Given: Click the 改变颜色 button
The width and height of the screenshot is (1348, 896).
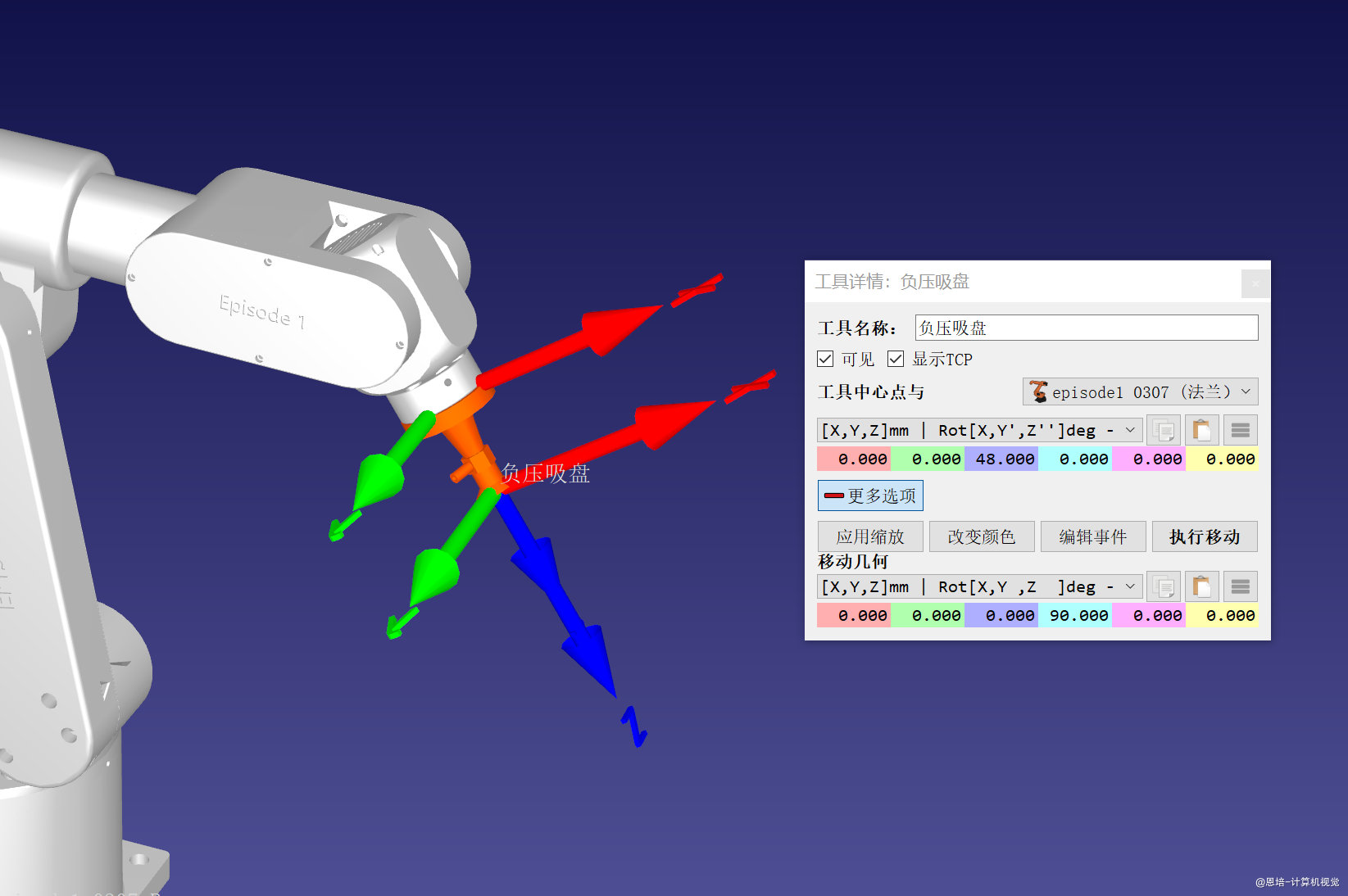Looking at the screenshot, I should pos(982,536).
